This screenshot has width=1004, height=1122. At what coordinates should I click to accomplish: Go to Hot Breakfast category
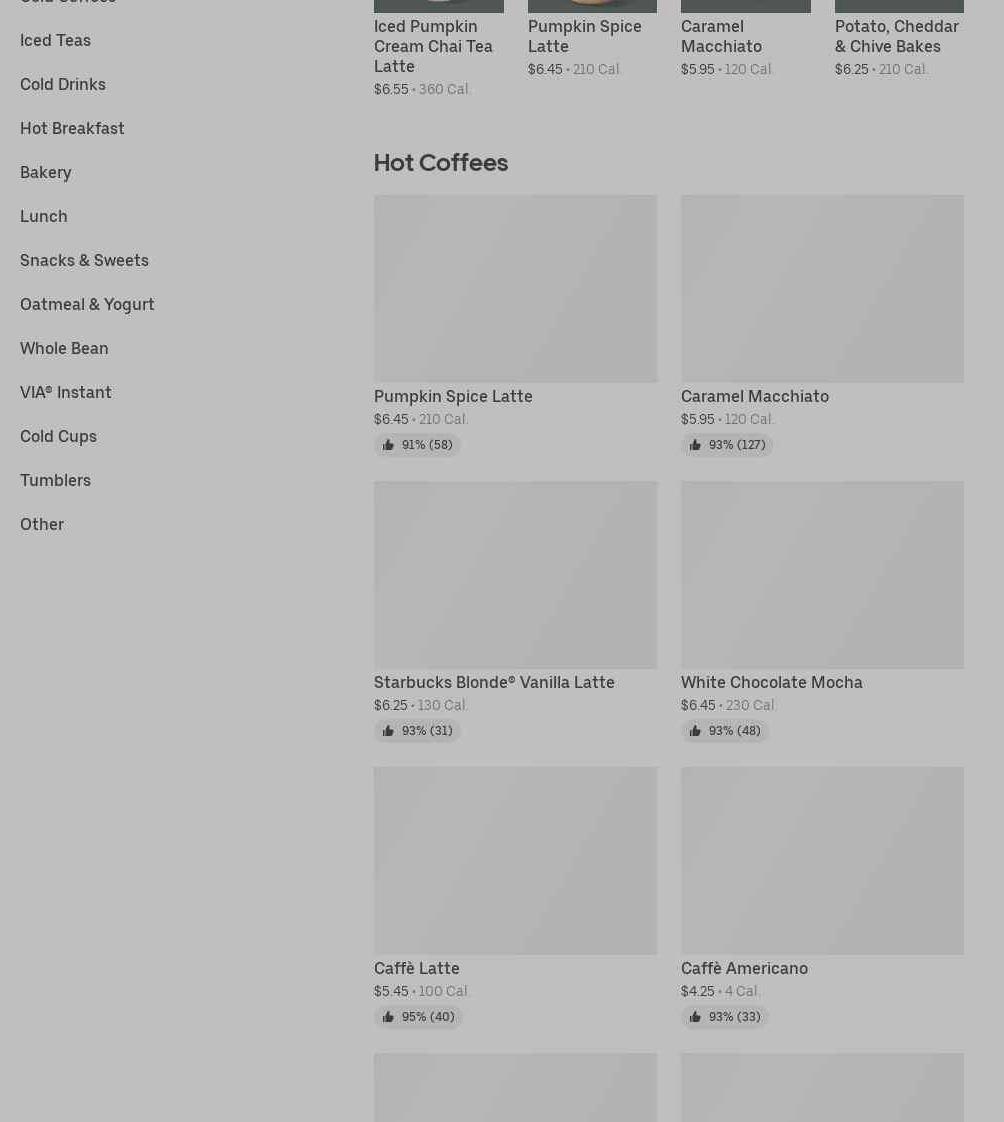click(x=72, y=128)
